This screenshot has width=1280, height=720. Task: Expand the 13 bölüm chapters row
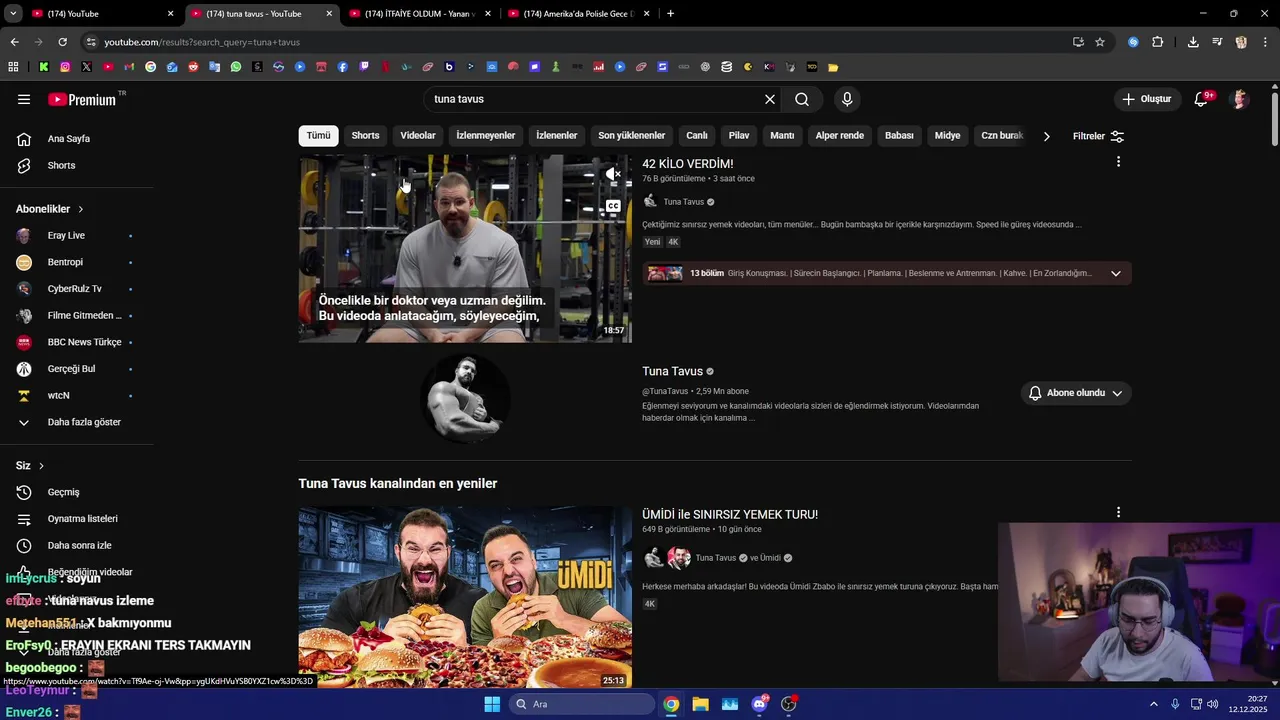(887, 273)
